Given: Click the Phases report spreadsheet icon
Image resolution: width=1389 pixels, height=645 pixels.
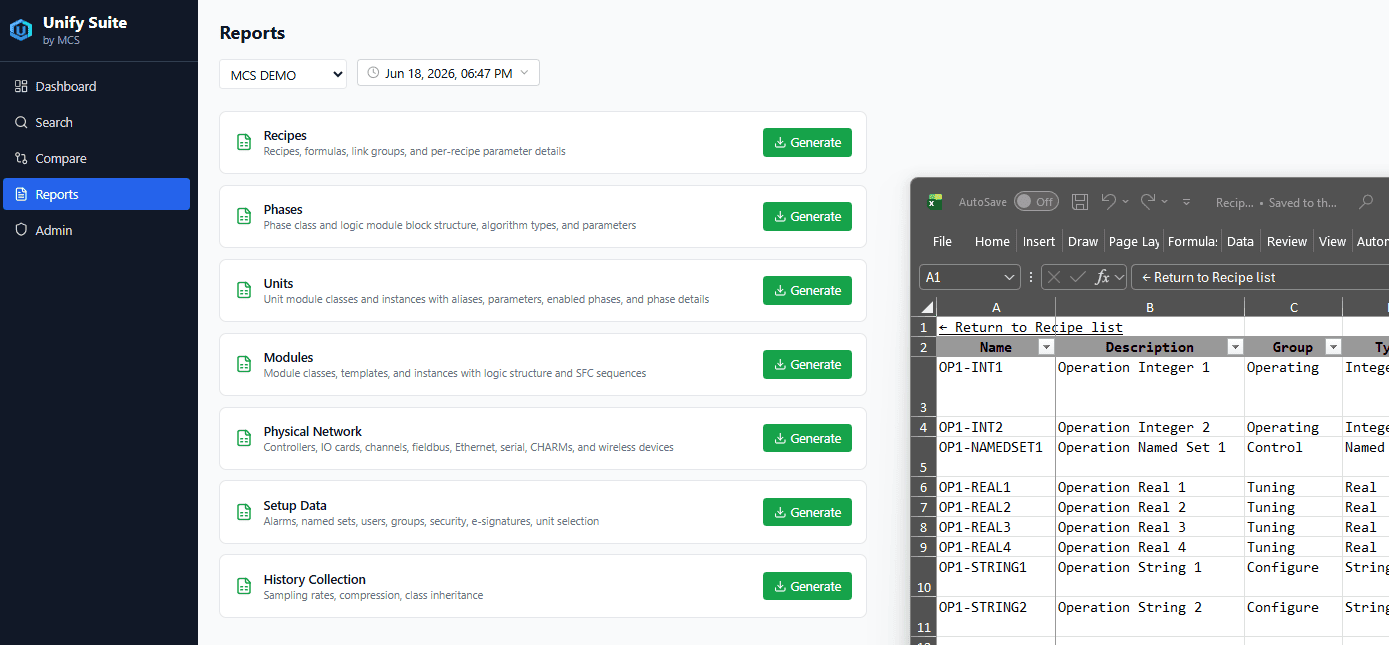Looking at the screenshot, I should (244, 216).
